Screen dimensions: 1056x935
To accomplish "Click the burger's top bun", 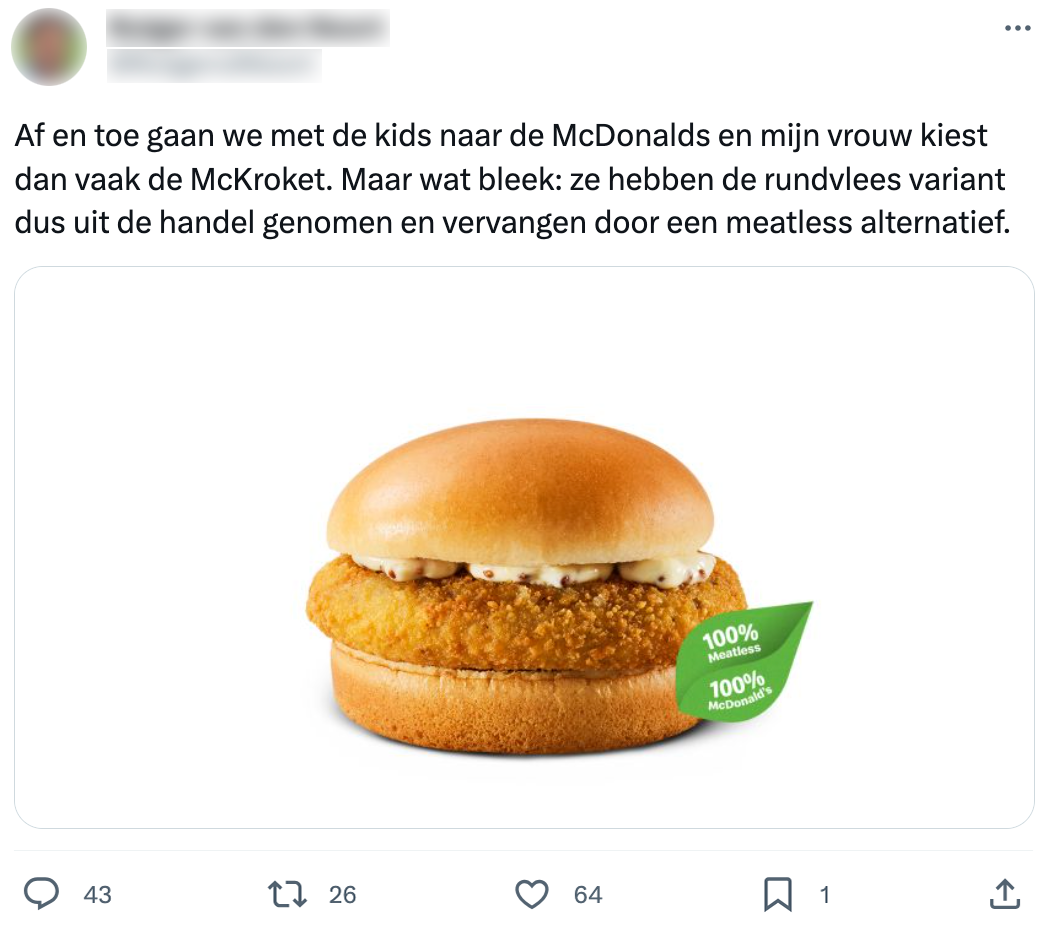I will point(520,492).
